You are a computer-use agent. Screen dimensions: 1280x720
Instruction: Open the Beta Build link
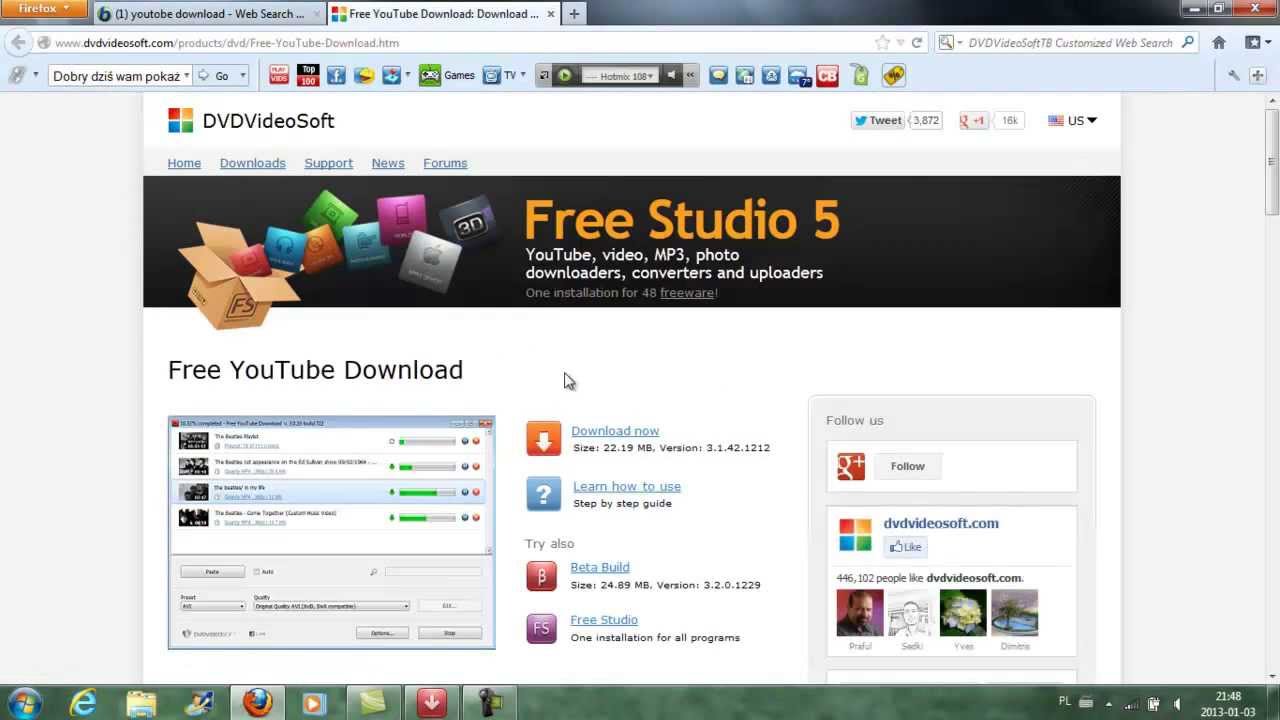click(x=600, y=567)
